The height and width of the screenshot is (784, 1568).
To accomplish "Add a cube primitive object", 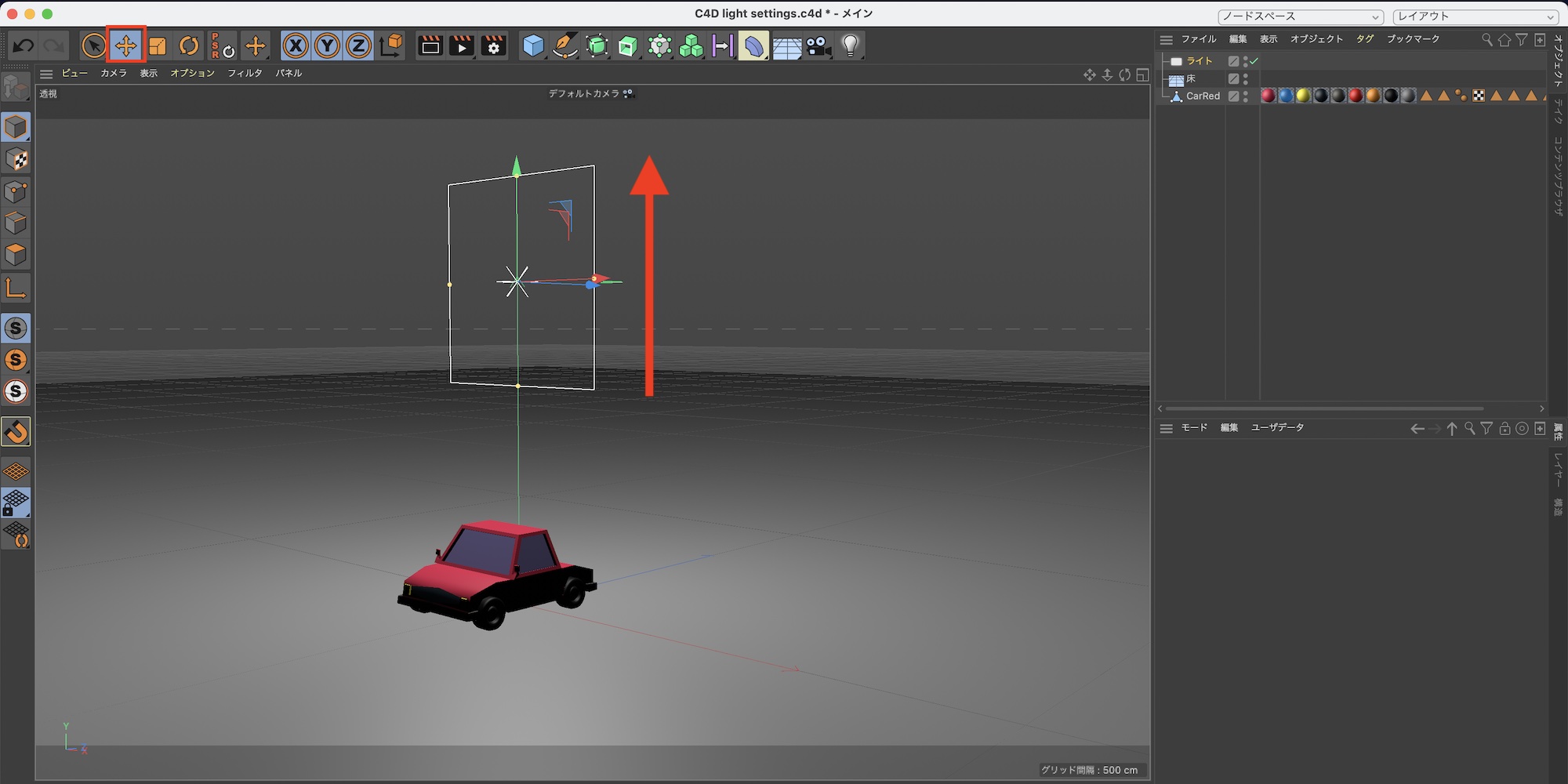I will click(x=533, y=46).
